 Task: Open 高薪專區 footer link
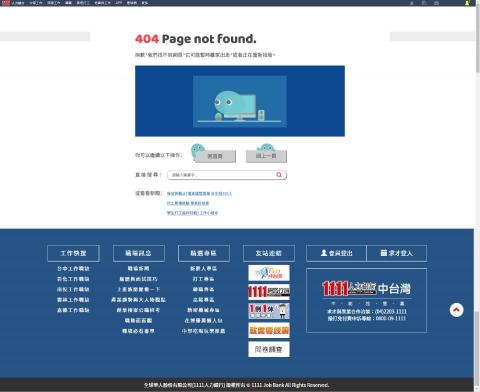(x=204, y=299)
